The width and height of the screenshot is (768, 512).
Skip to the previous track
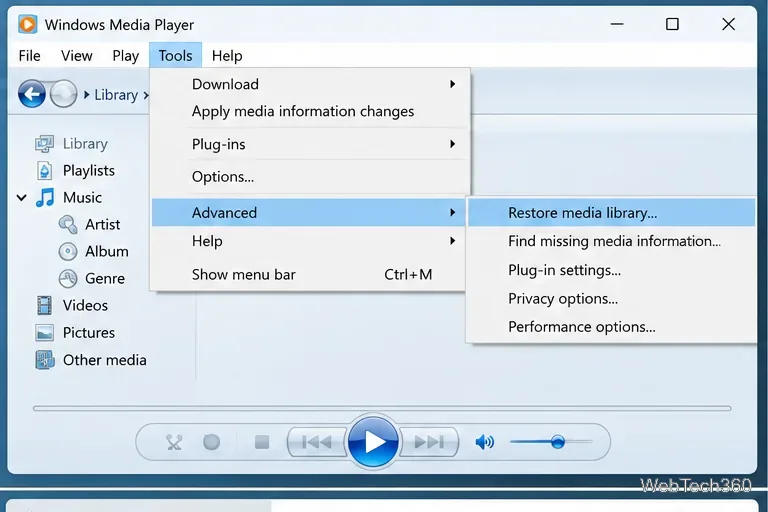[317, 442]
